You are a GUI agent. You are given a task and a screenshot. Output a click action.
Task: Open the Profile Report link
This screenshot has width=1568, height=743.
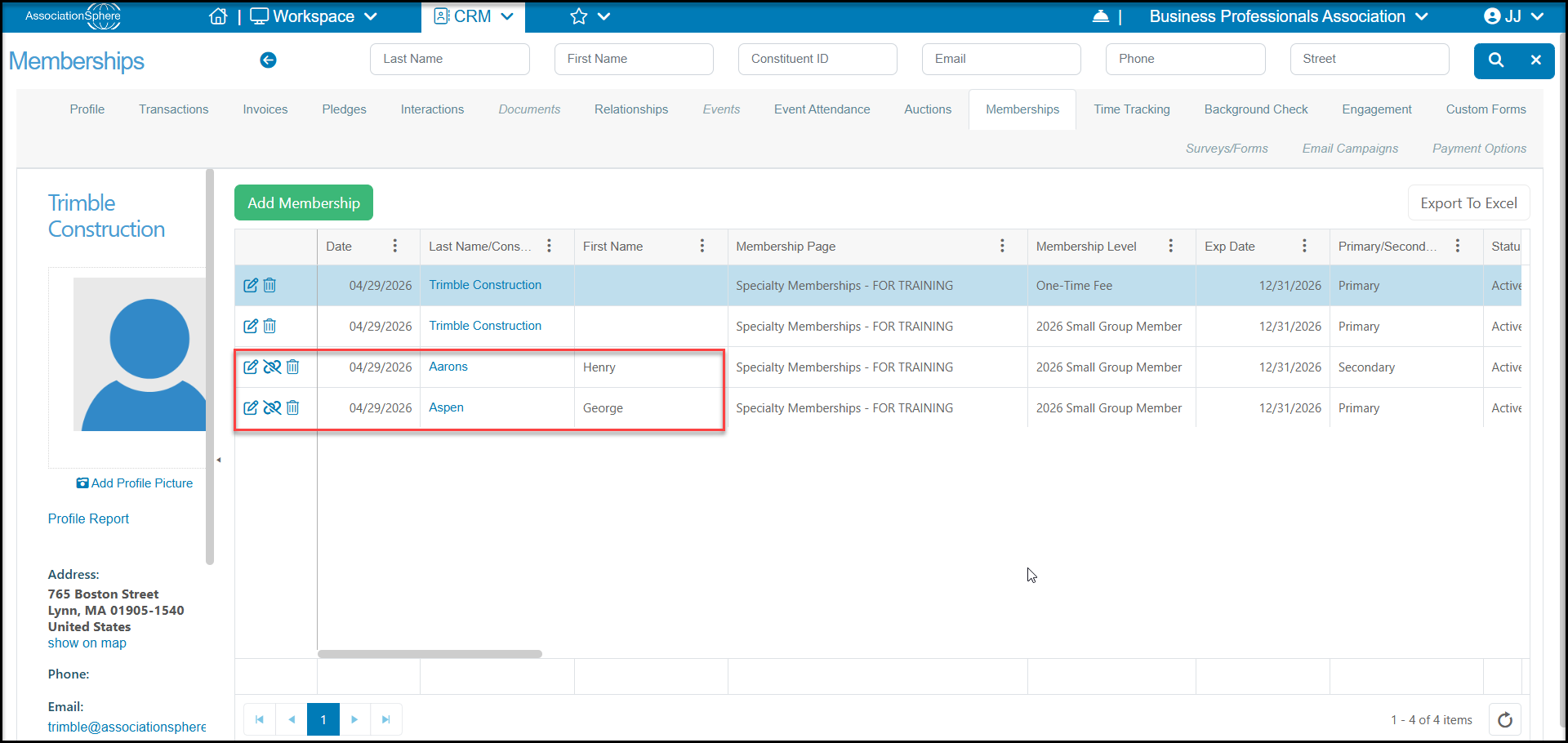[x=88, y=518]
